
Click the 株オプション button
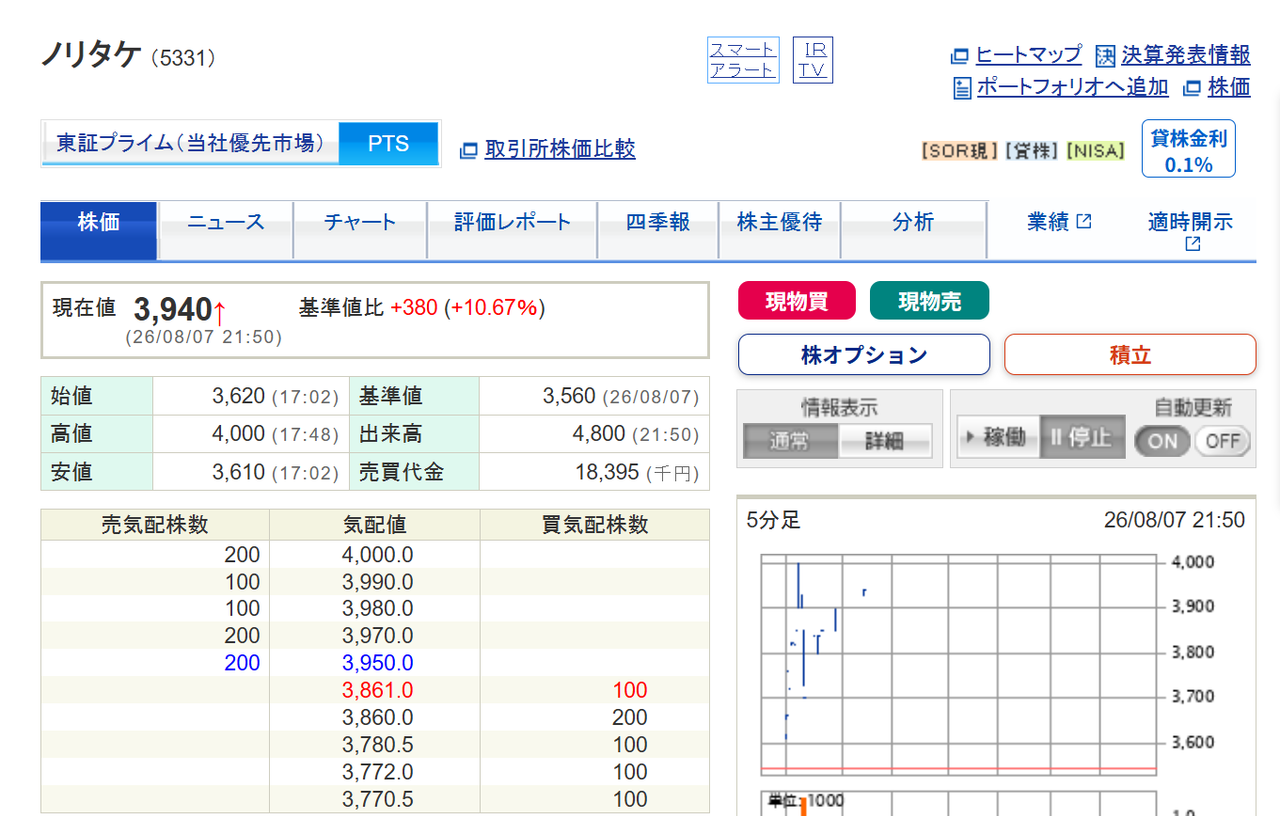click(x=864, y=355)
